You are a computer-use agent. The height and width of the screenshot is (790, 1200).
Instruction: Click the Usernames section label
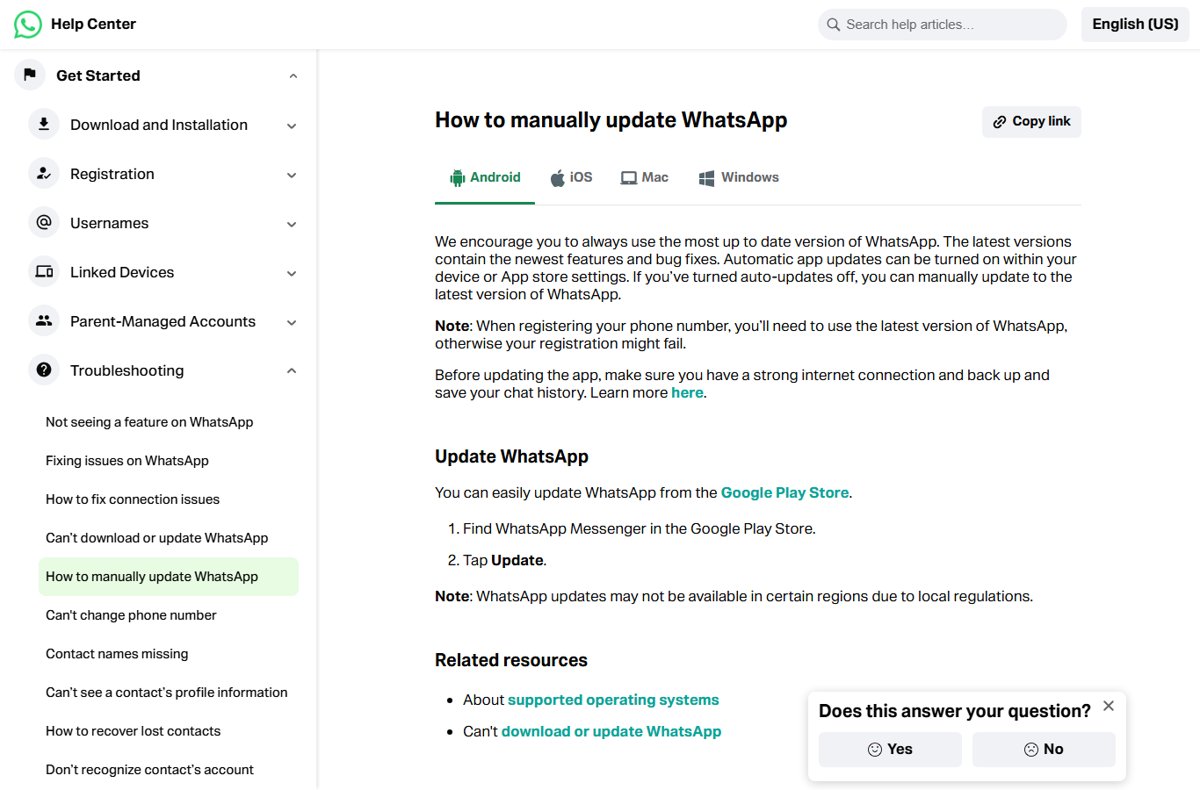109,222
